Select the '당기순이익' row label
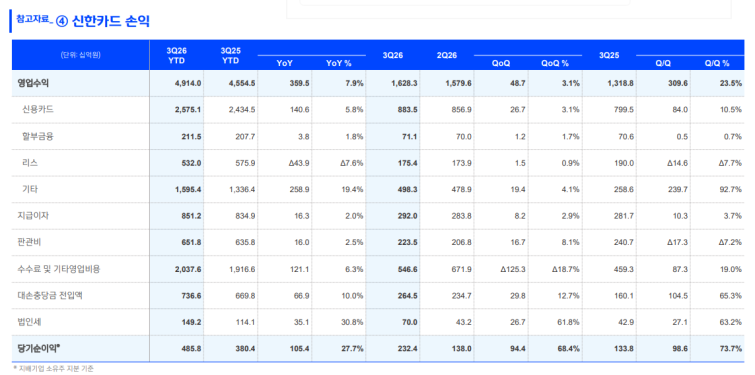The width and height of the screenshot is (755, 375). tap(39, 348)
